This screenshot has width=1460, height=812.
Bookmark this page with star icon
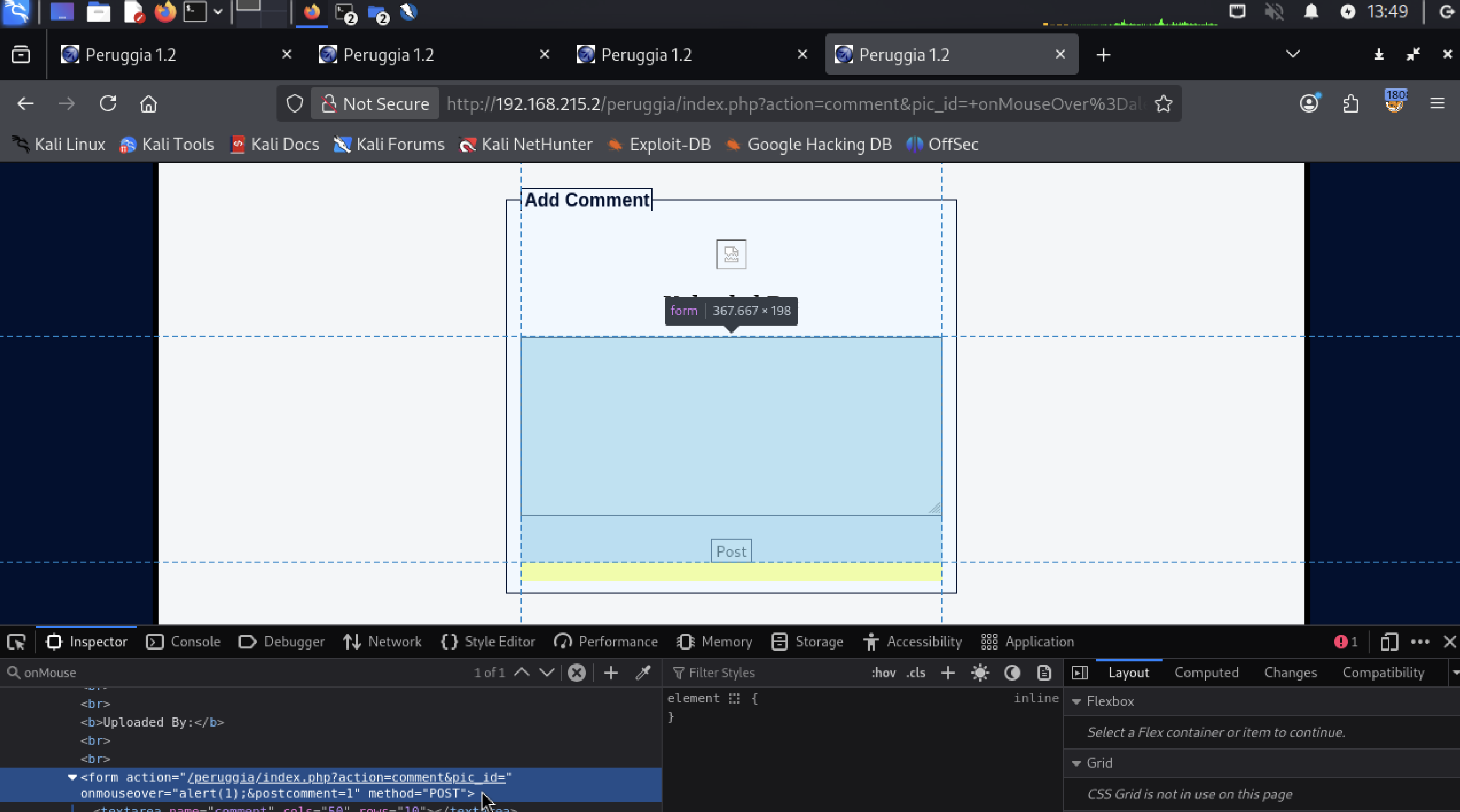click(x=1164, y=104)
